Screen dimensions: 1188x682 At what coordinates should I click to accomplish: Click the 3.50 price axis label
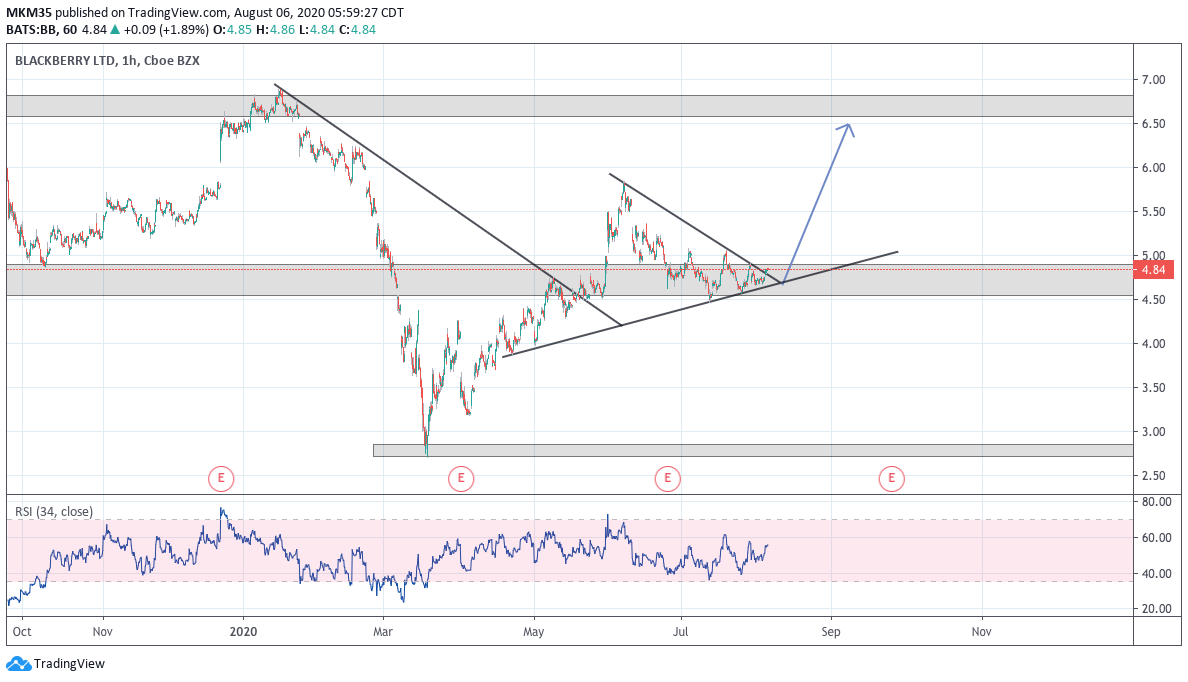[1153, 387]
